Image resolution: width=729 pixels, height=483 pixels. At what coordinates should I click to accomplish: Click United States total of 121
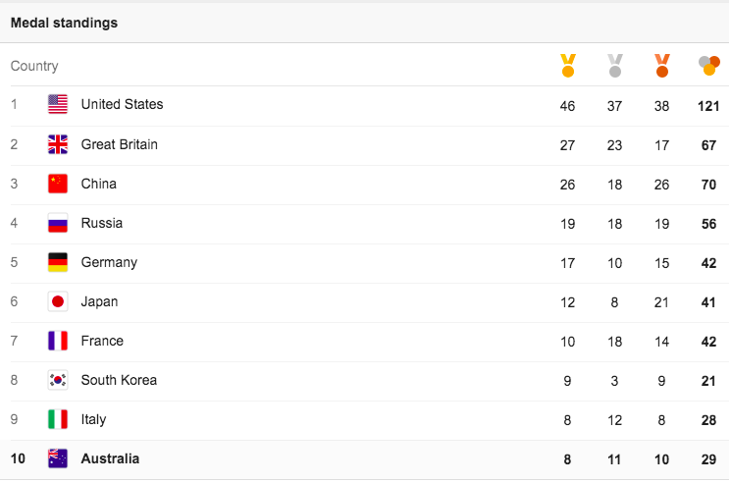click(709, 106)
